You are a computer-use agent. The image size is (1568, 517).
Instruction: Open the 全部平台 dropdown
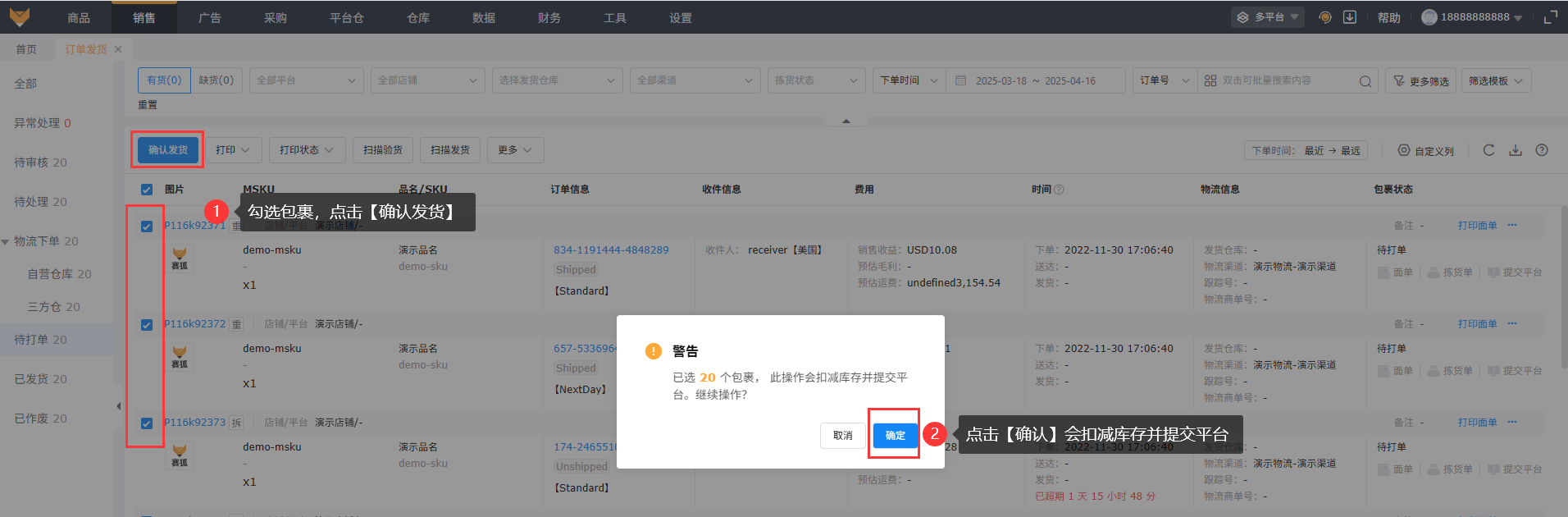(x=307, y=80)
